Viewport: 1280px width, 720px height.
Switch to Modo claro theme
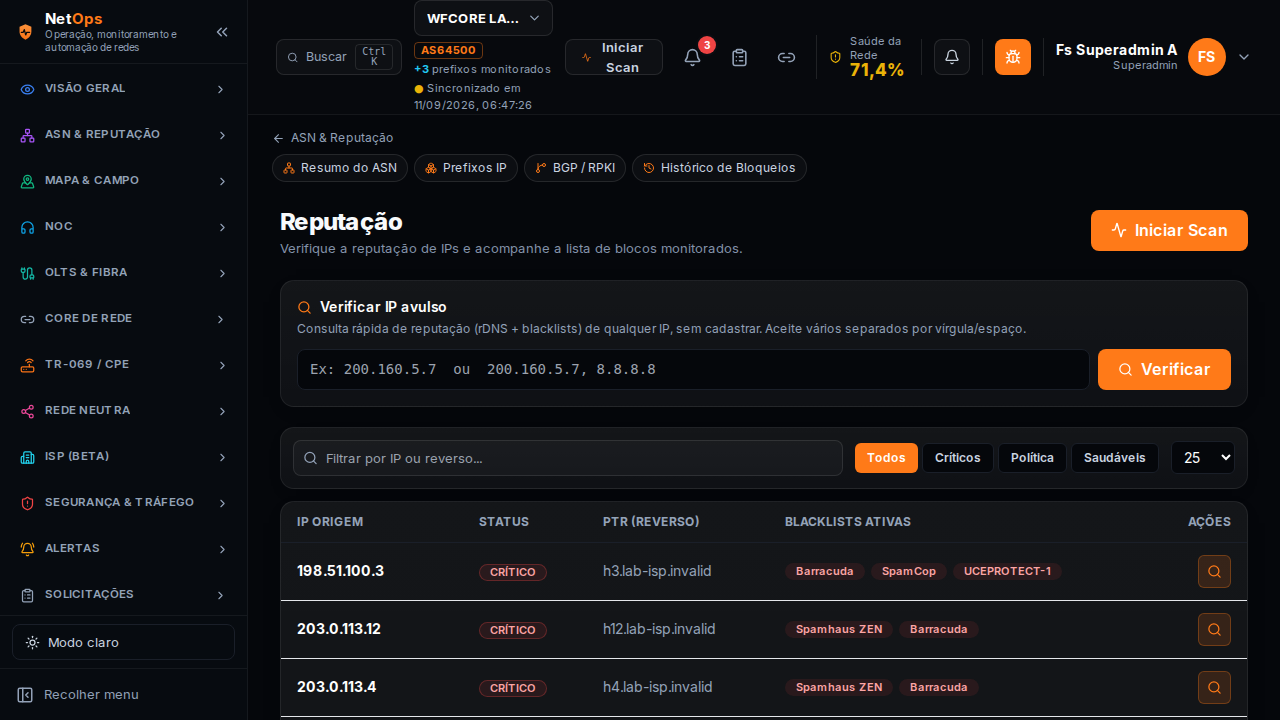(x=123, y=642)
